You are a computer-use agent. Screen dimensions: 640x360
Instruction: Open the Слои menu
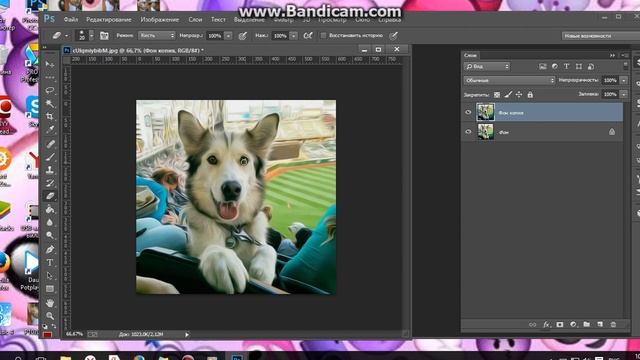pos(195,20)
